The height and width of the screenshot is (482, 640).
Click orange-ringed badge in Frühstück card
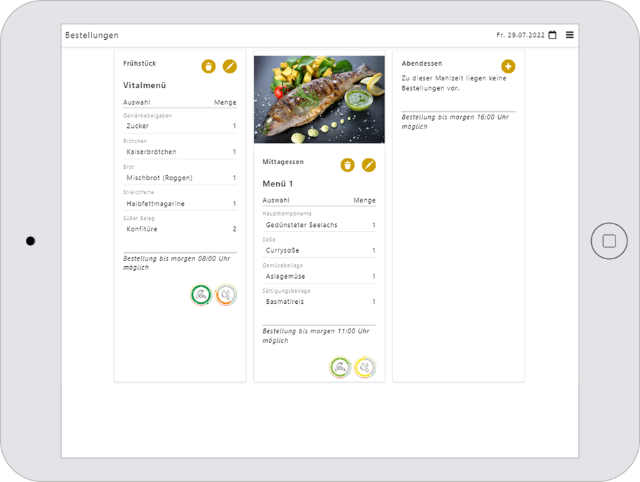226,295
